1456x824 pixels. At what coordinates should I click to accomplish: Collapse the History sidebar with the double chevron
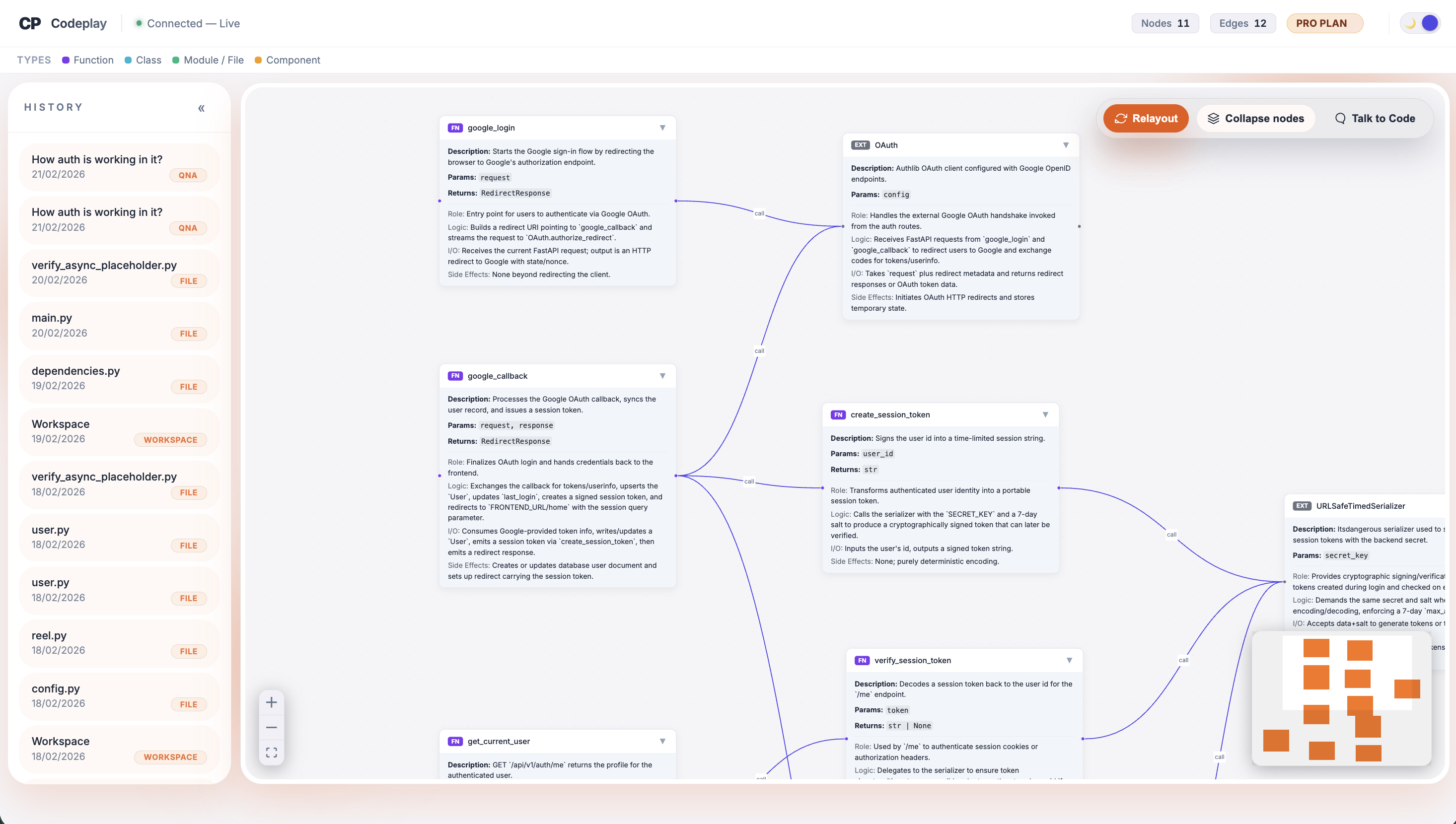(x=201, y=108)
